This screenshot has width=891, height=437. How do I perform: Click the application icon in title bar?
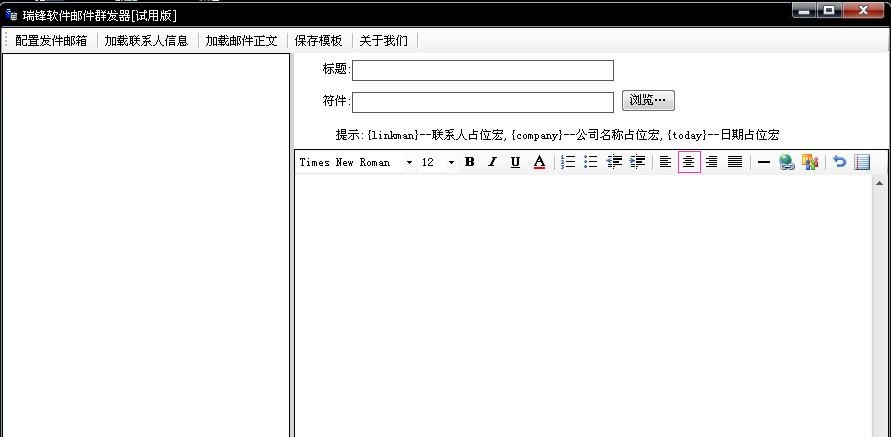[11, 15]
